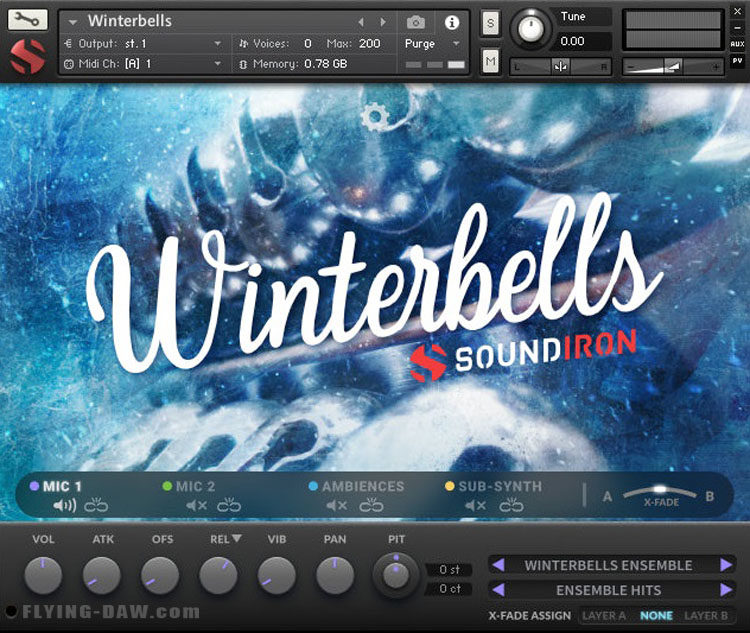This screenshot has width=750, height=633.
Task: Toggle Mic 2 muted speaker icon
Action: point(197,505)
